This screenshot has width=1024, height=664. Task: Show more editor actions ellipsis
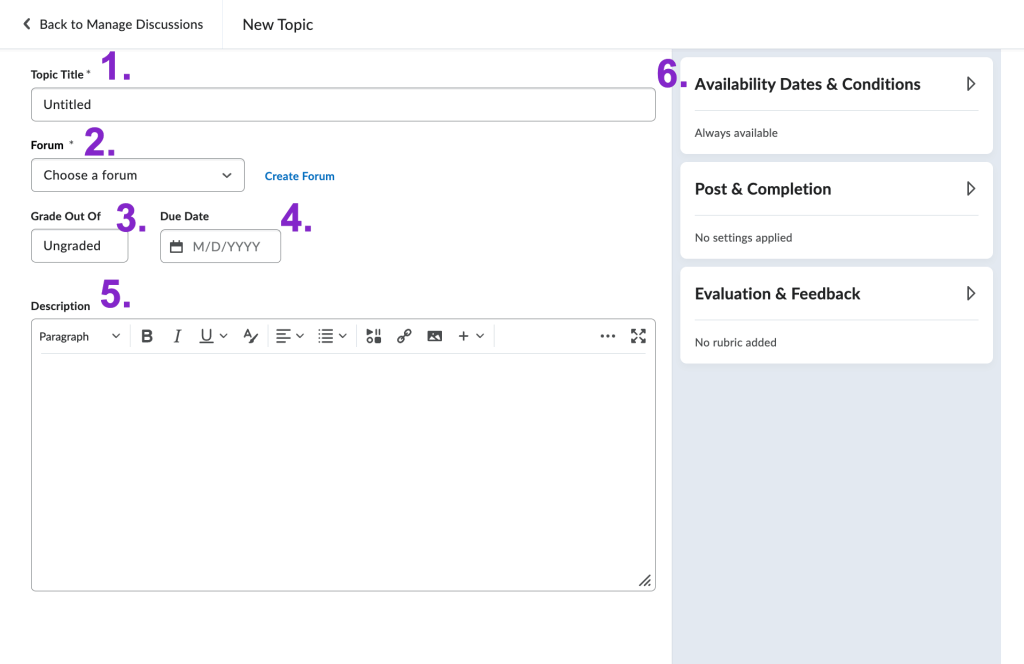[607, 336]
